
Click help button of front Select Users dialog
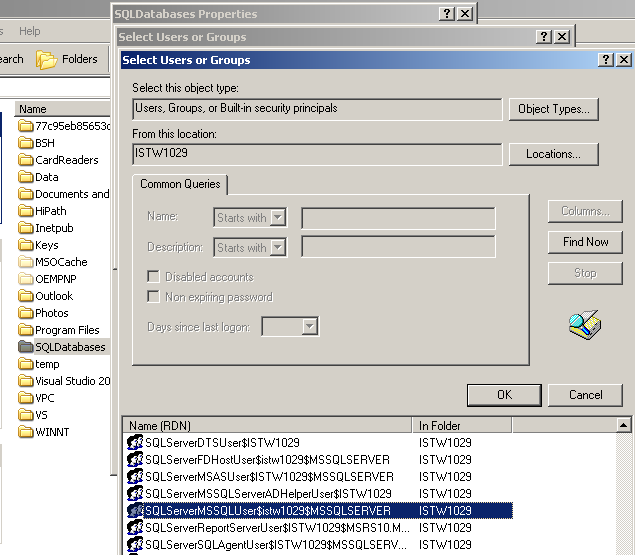click(606, 60)
